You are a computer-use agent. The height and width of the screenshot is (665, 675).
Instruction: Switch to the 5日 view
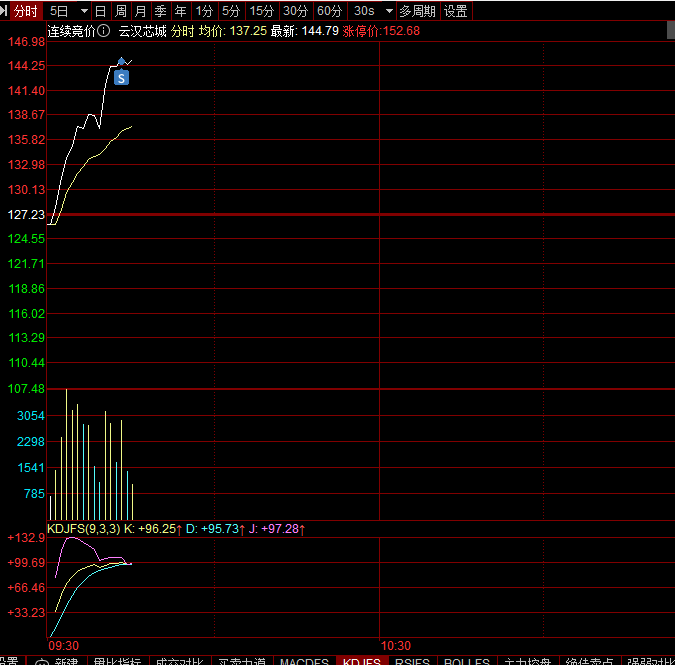coord(59,11)
